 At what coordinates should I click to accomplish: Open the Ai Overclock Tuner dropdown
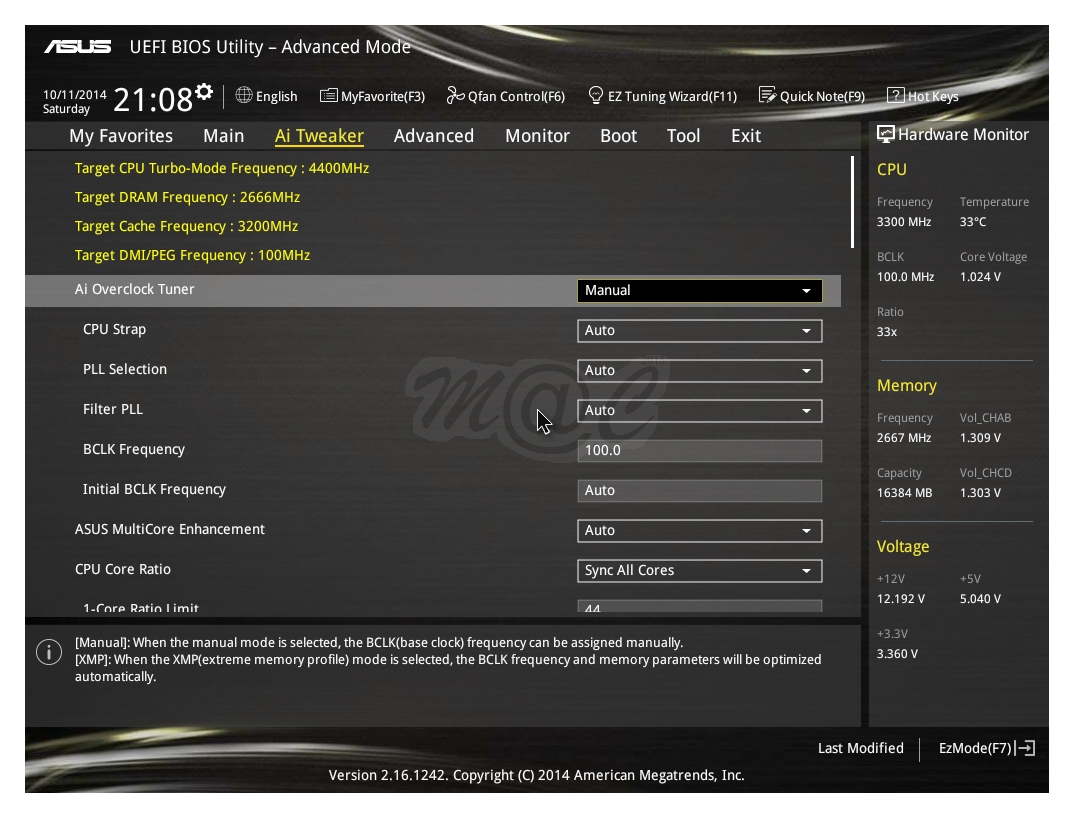click(x=699, y=290)
